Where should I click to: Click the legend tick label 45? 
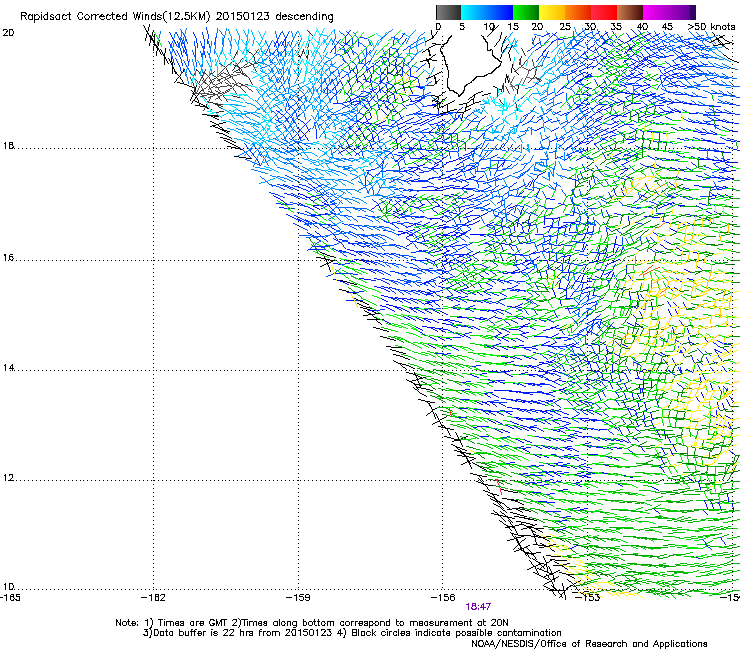(667, 27)
